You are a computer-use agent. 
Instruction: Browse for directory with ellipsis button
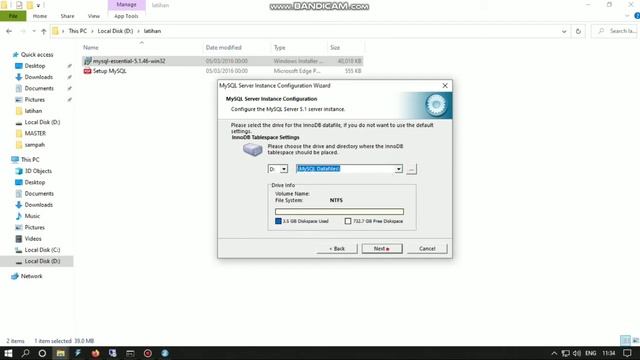(x=411, y=169)
